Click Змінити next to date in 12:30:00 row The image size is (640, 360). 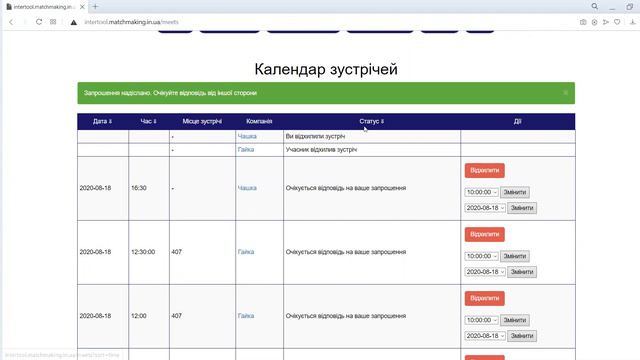pos(522,272)
